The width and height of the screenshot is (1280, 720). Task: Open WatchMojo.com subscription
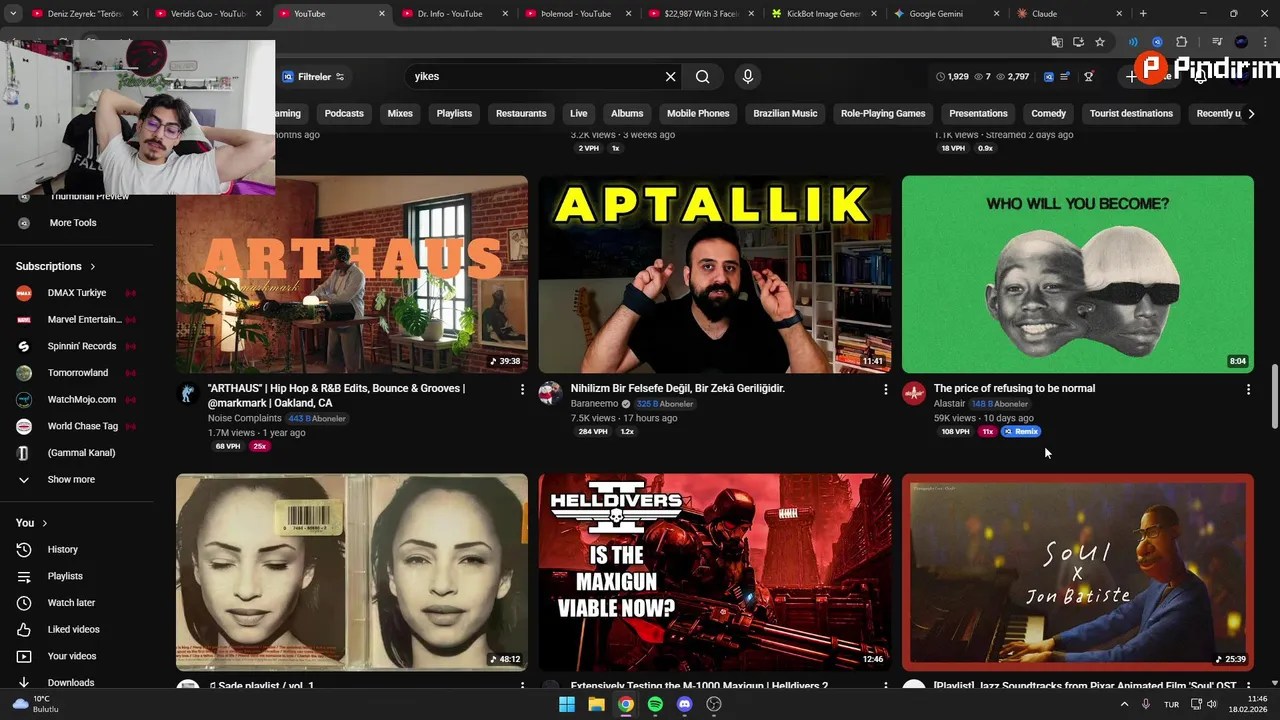(77, 400)
